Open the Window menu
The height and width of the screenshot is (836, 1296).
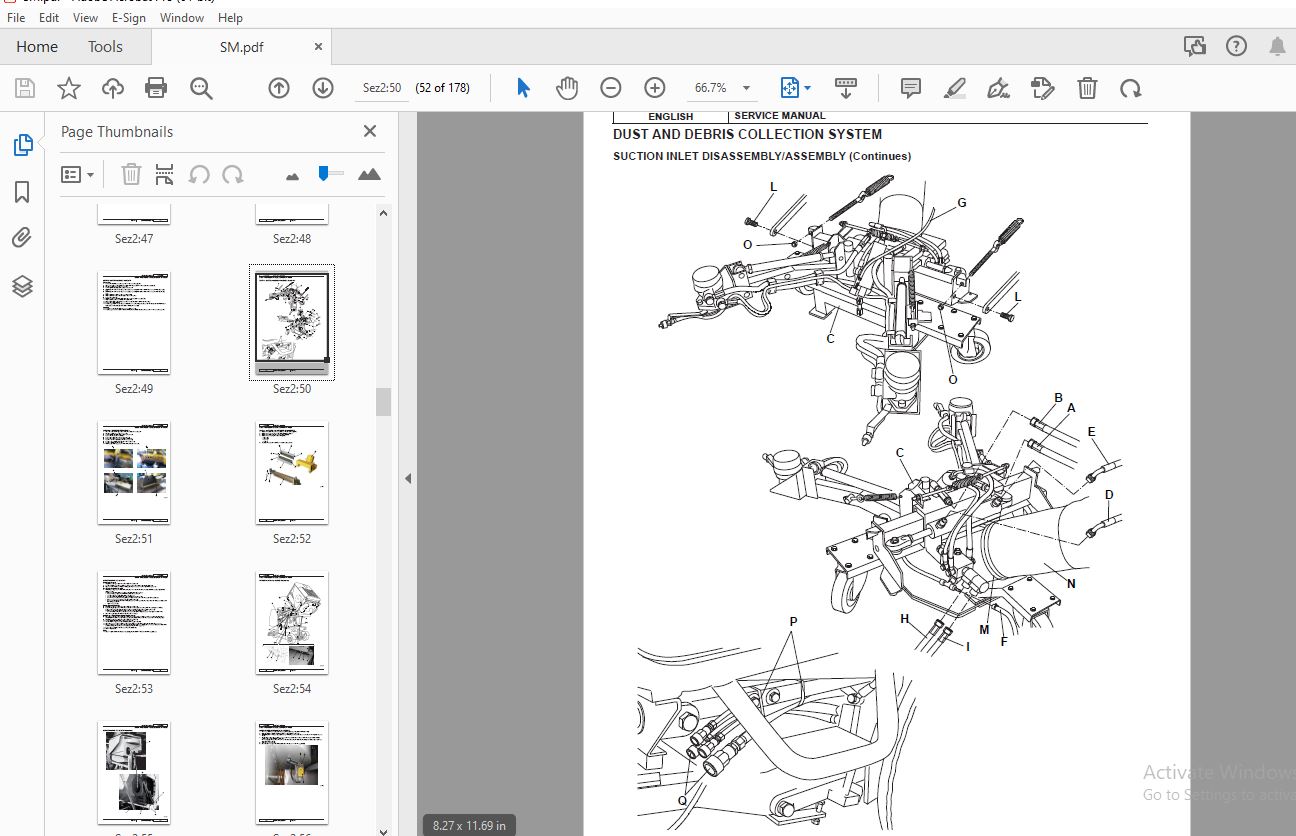click(181, 17)
